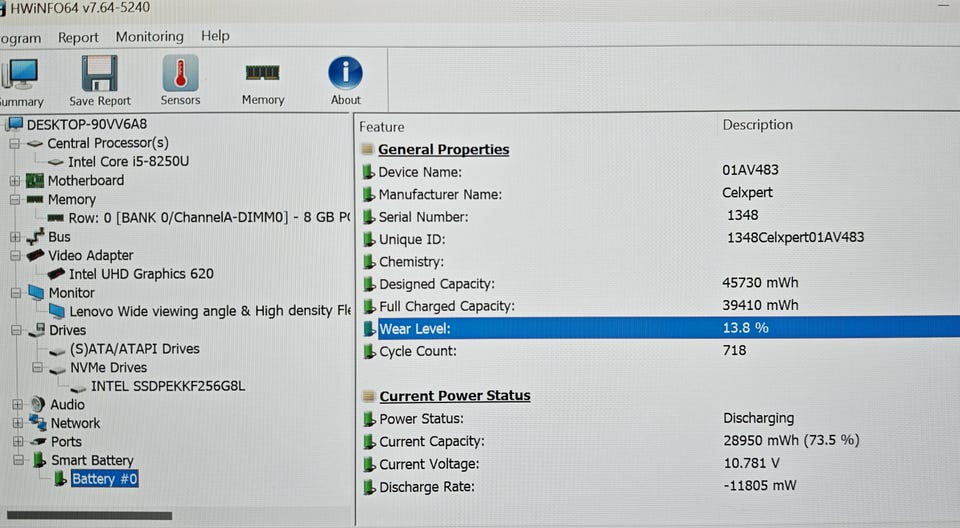The image size is (960, 528).
Task: Expand the Audio tree node
Action: click(x=17, y=405)
